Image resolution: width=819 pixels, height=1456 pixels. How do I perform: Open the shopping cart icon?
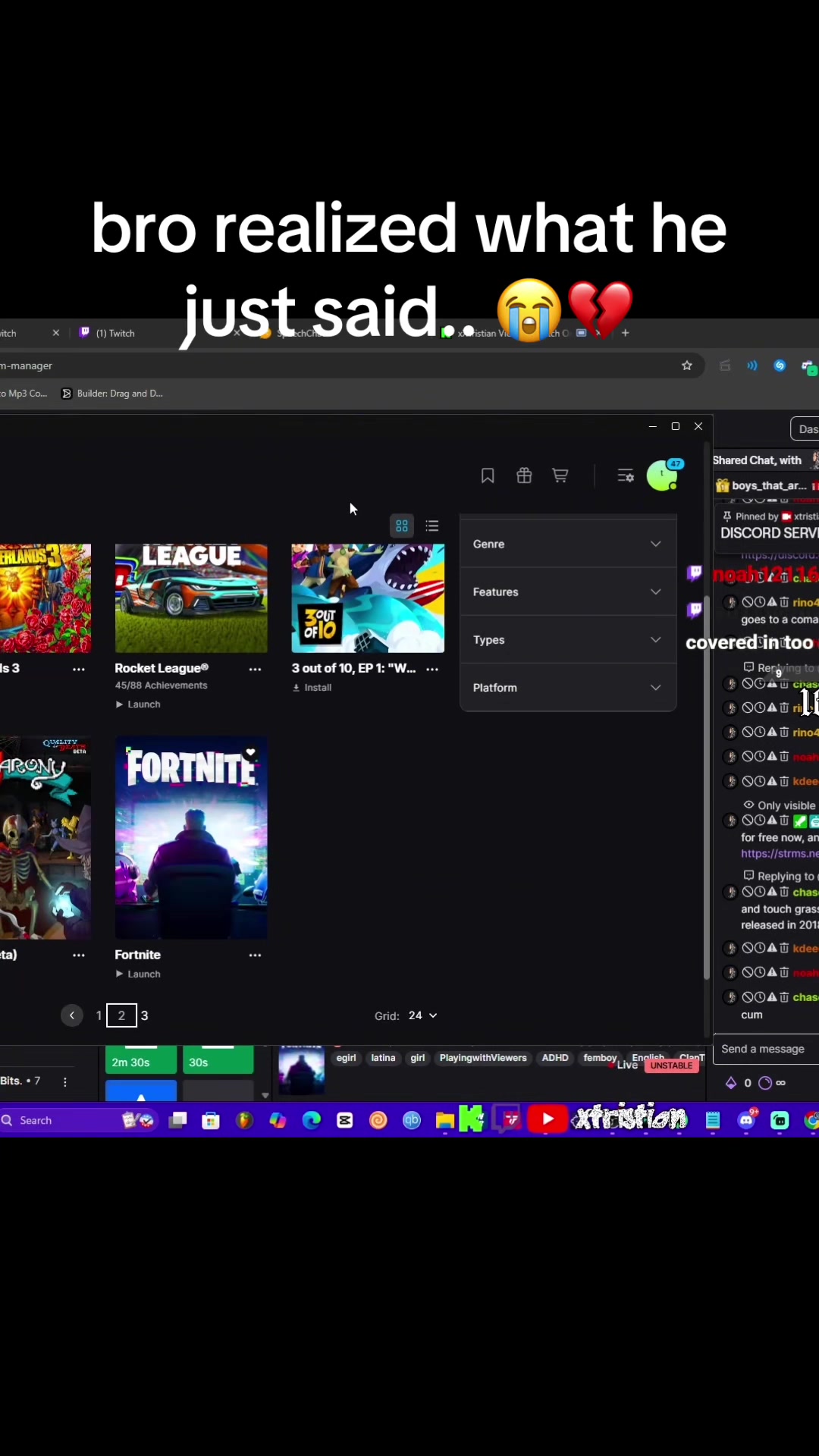click(x=560, y=475)
